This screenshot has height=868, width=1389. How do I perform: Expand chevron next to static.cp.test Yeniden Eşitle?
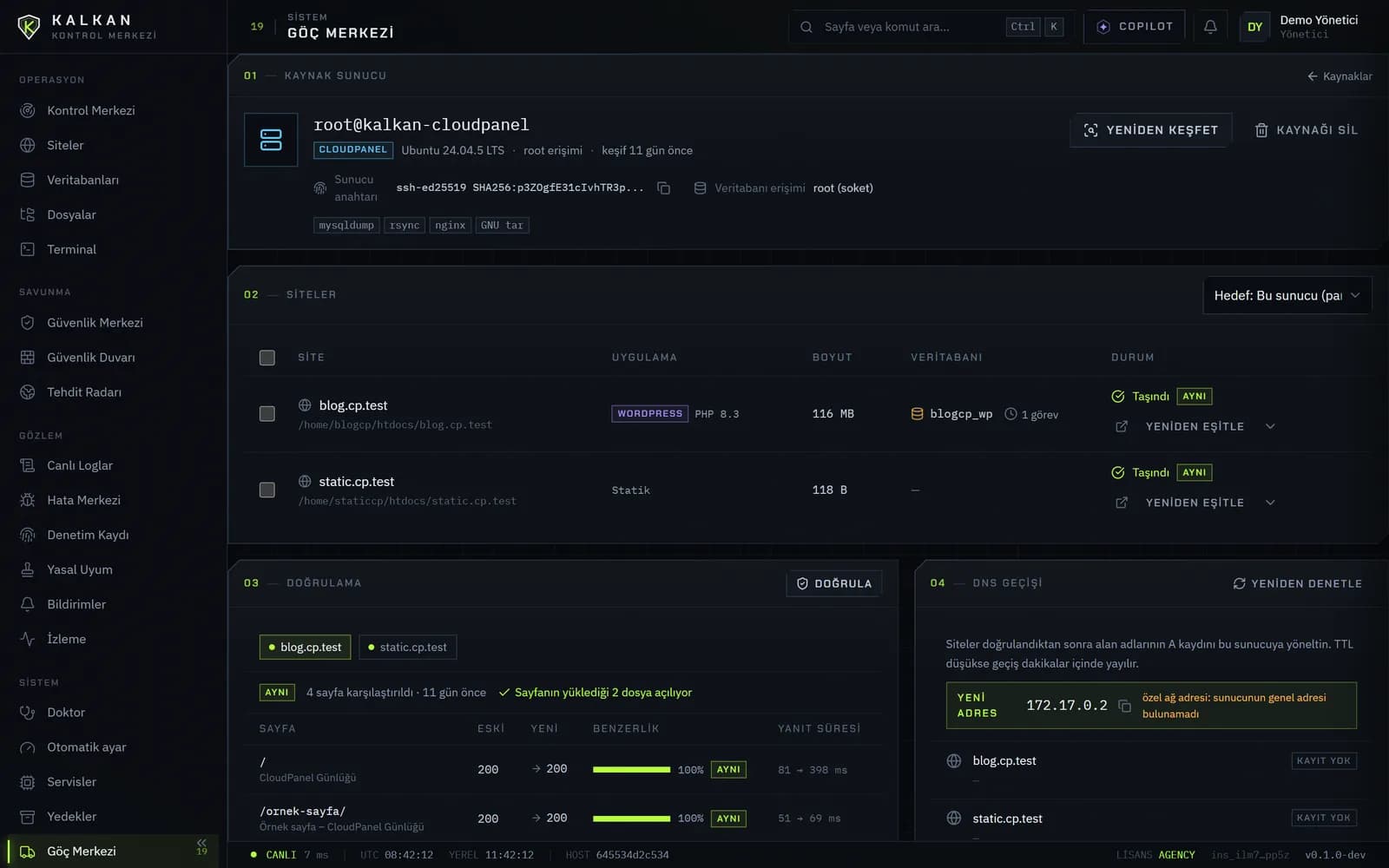(x=1270, y=503)
